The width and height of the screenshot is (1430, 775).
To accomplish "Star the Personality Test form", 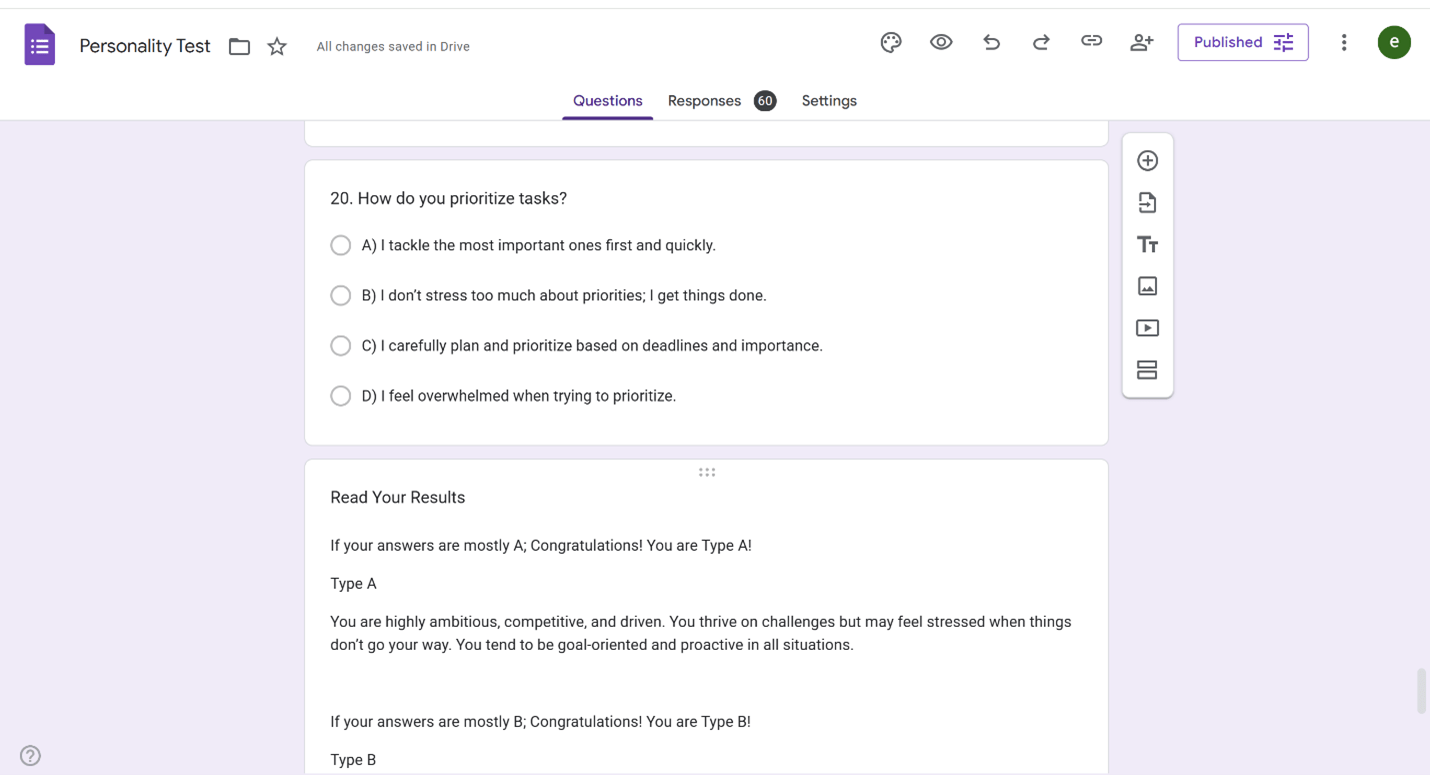I will 277,46.
